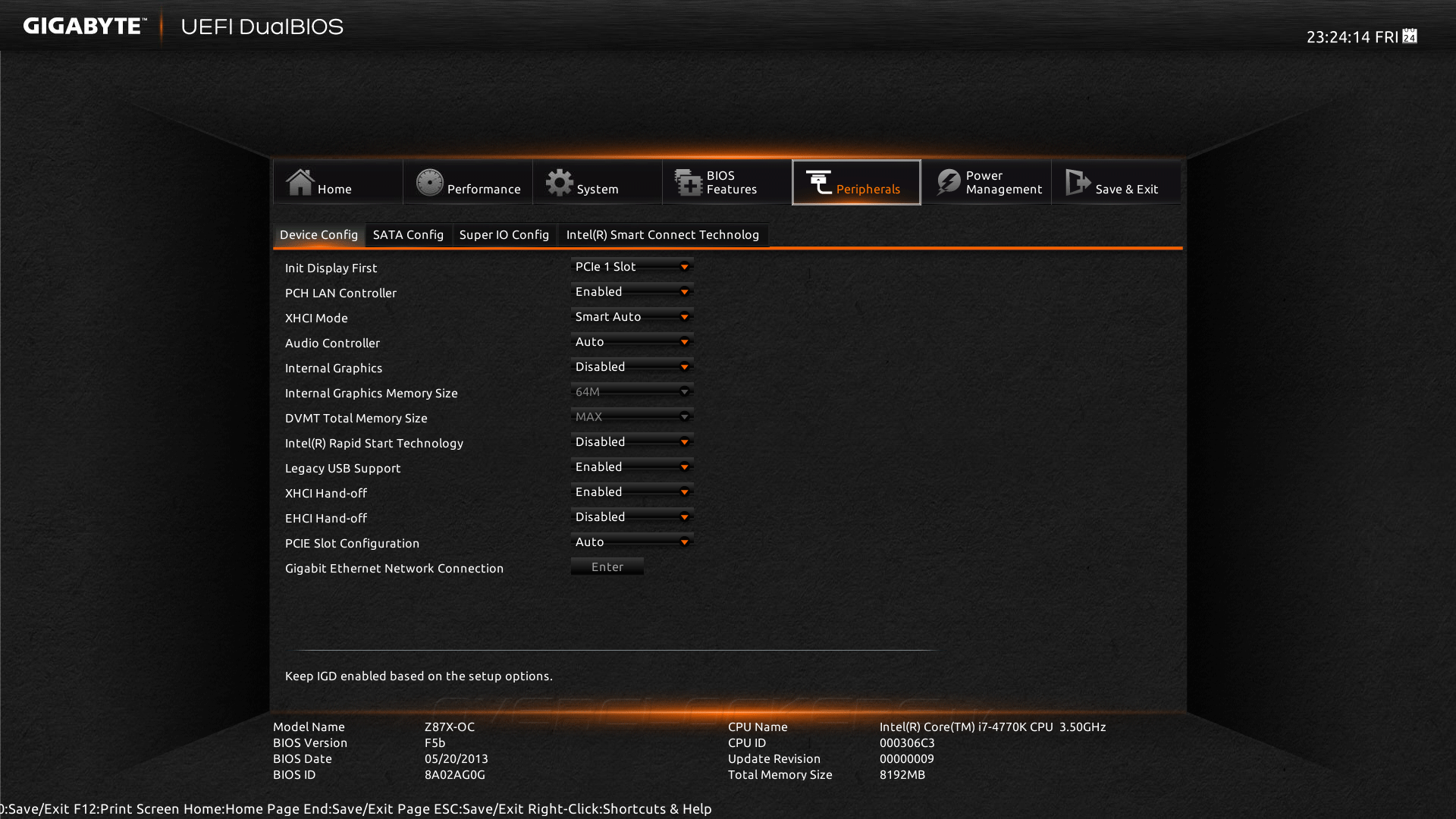Image resolution: width=1456 pixels, height=819 pixels.
Task: Click the System gear icon
Action: click(x=560, y=182)
